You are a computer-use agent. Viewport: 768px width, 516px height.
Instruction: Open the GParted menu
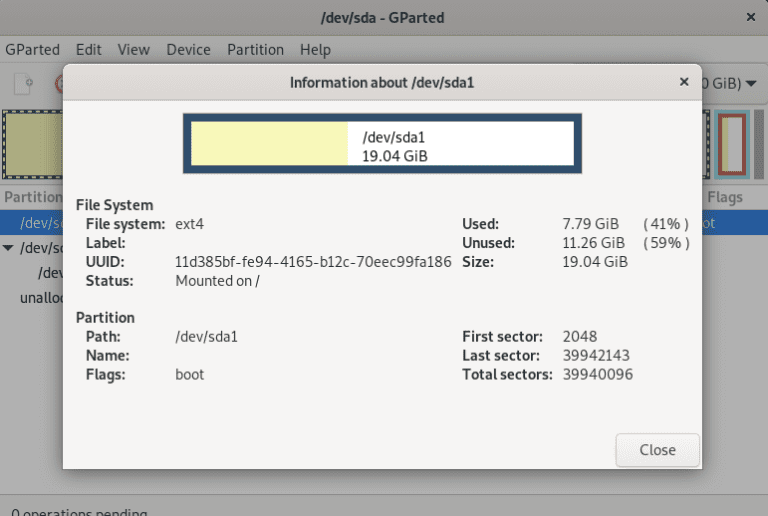pos(32,49)
